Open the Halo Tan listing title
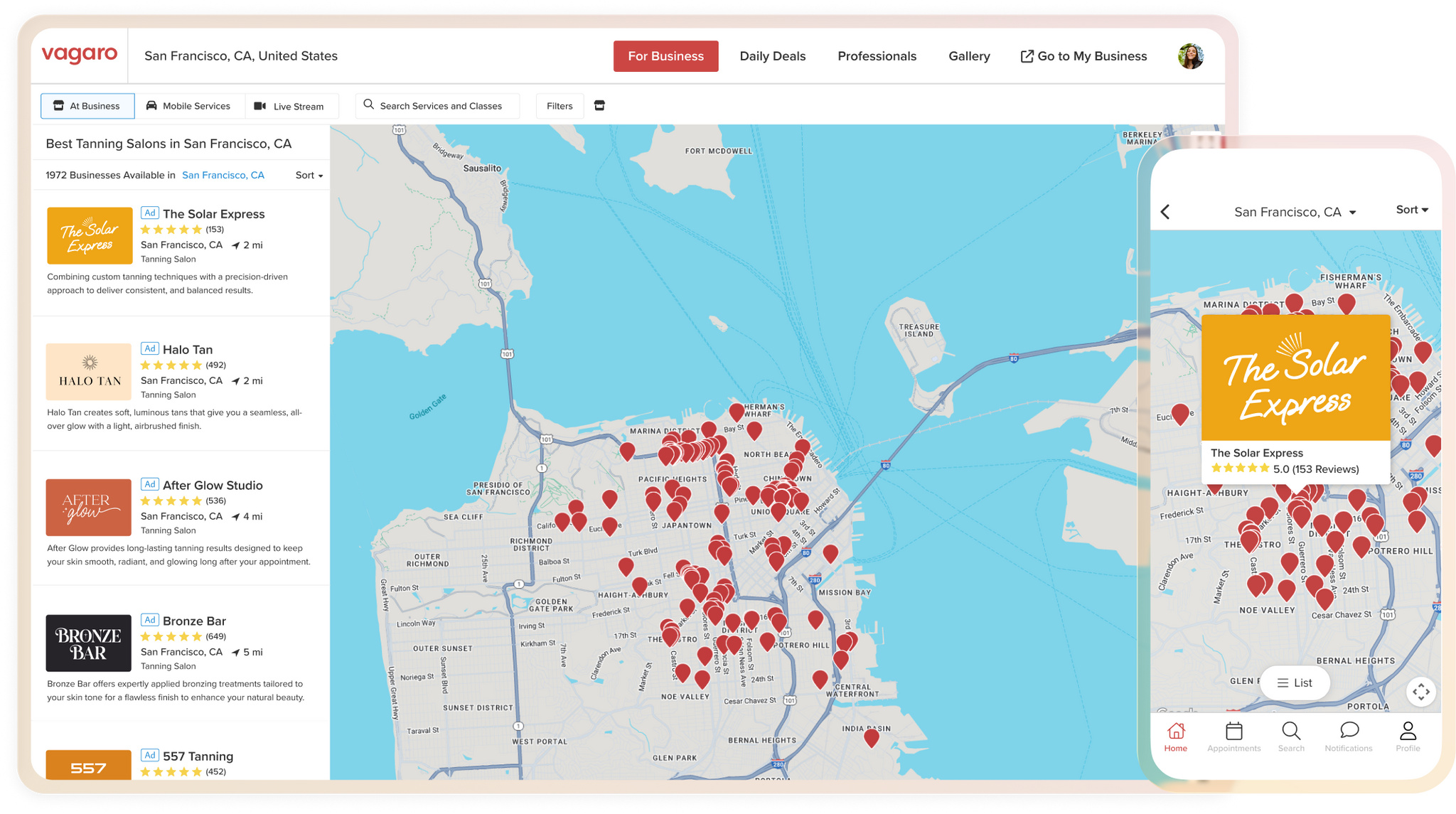This screenshot has width=1456, height=814. (x=188, y=350)
